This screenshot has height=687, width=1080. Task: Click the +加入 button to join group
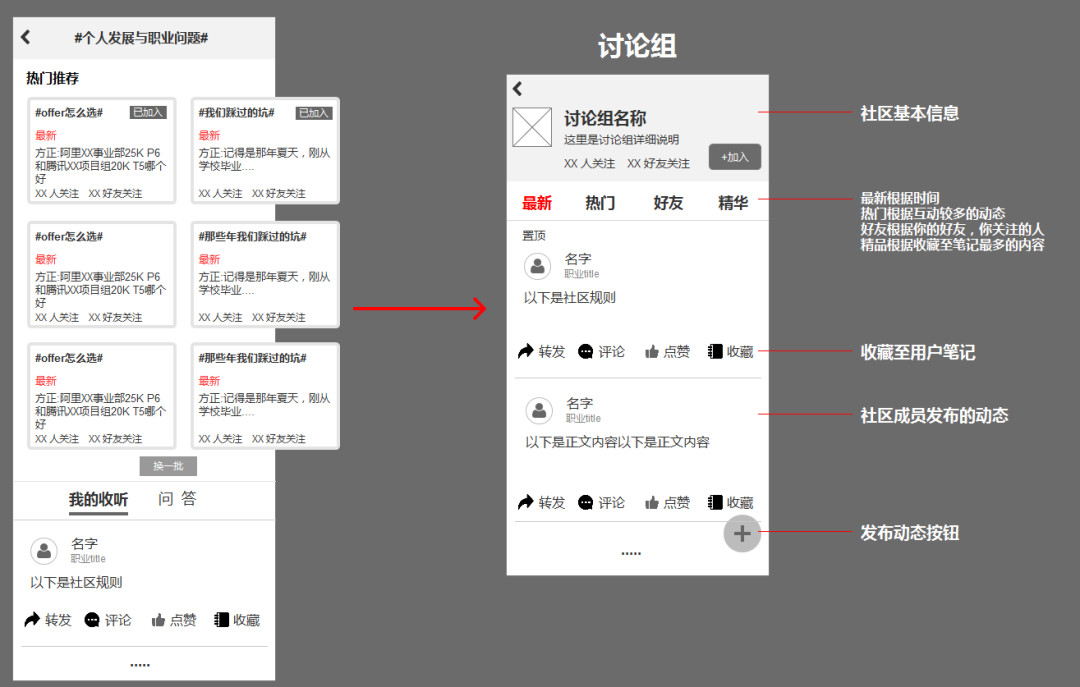pyautogui.click(x=735, y=157)
